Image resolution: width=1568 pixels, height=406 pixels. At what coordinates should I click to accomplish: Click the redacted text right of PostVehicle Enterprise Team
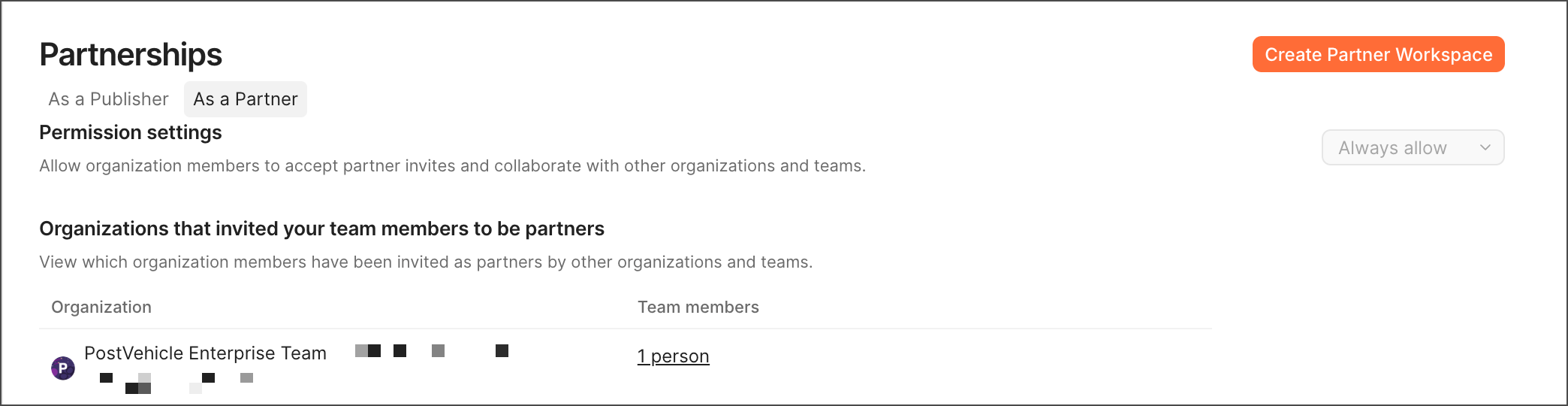(x=432, y=351)
